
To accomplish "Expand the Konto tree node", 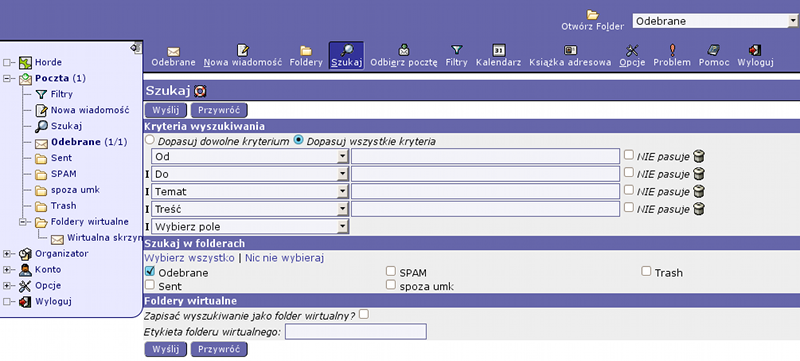I will 7,270.
